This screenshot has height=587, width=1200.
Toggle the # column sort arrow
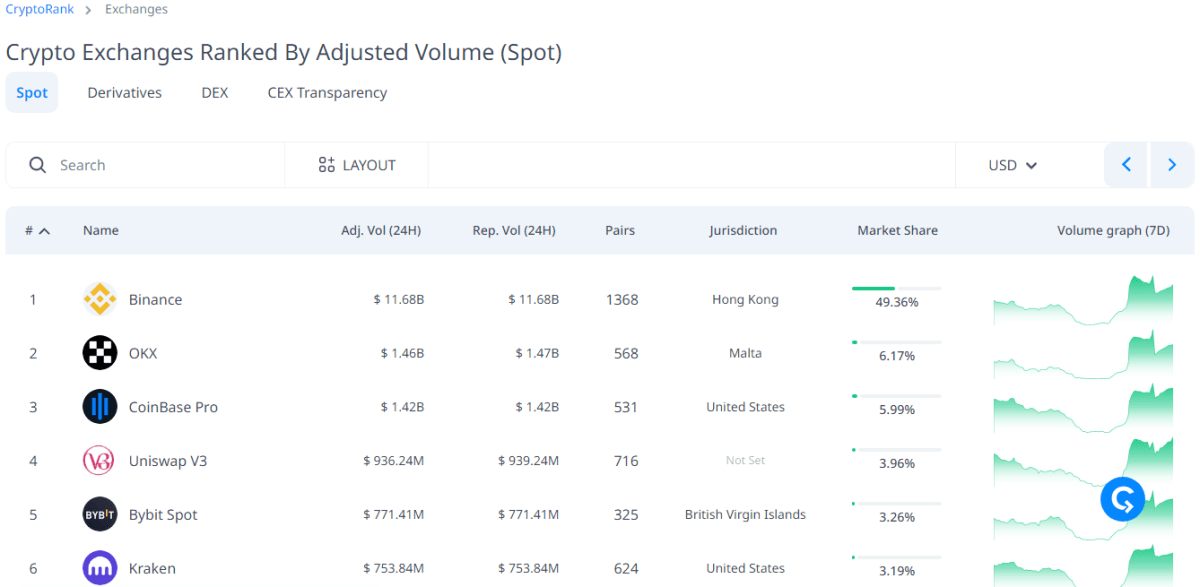click(44, 229)
